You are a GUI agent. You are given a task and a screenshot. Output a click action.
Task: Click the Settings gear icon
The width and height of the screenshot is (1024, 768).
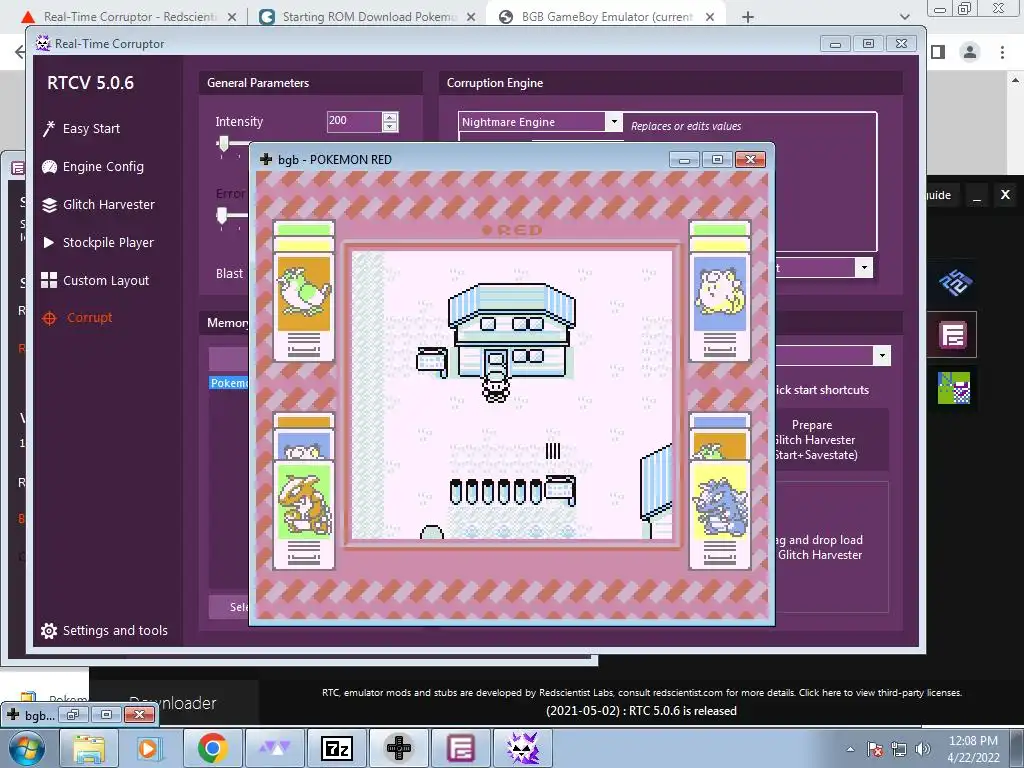49,630
